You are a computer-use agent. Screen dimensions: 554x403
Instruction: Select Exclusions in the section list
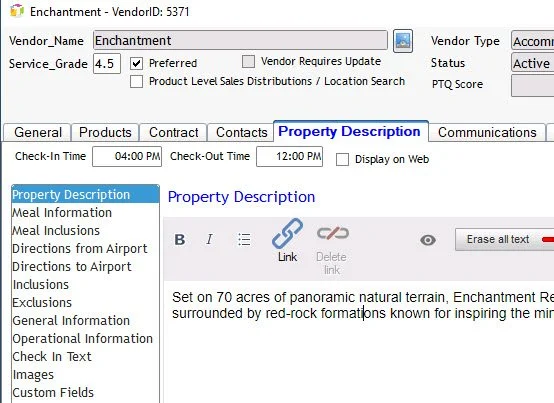[x=86, y=303]
